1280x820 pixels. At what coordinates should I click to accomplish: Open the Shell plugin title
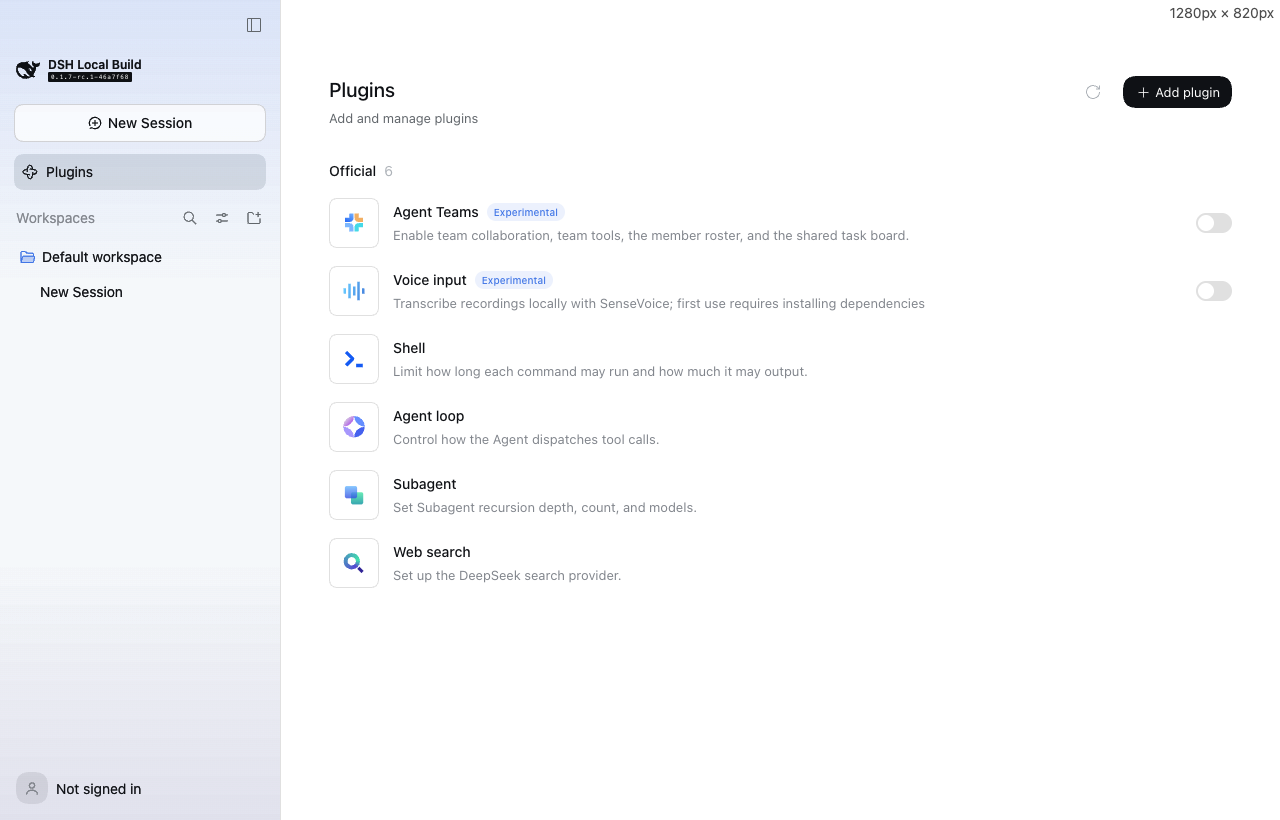(409, 348)
